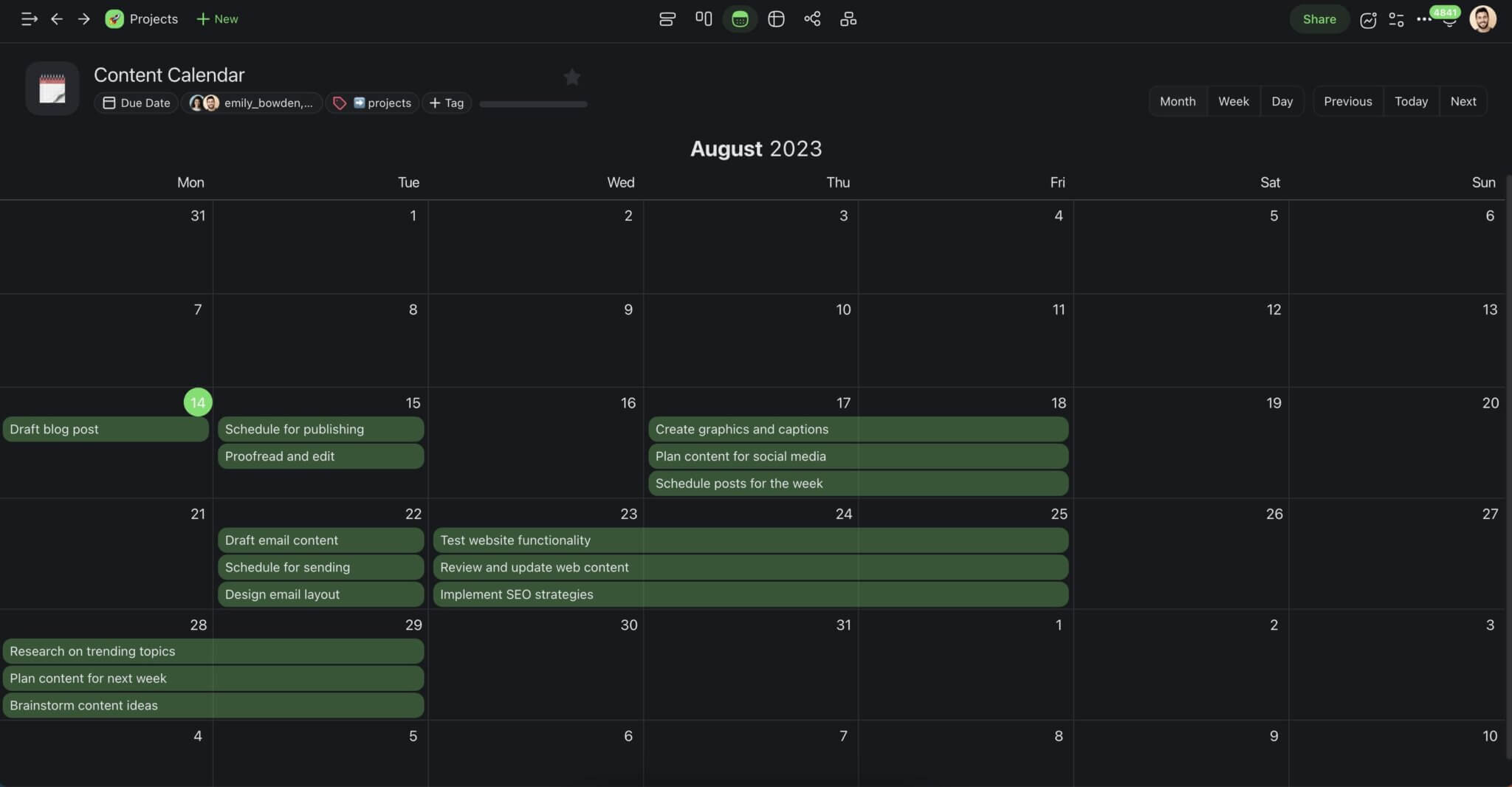Open the Draft blog post task
The width and height of the screenshot is (1512, 787).
click(x=106, y=429)
